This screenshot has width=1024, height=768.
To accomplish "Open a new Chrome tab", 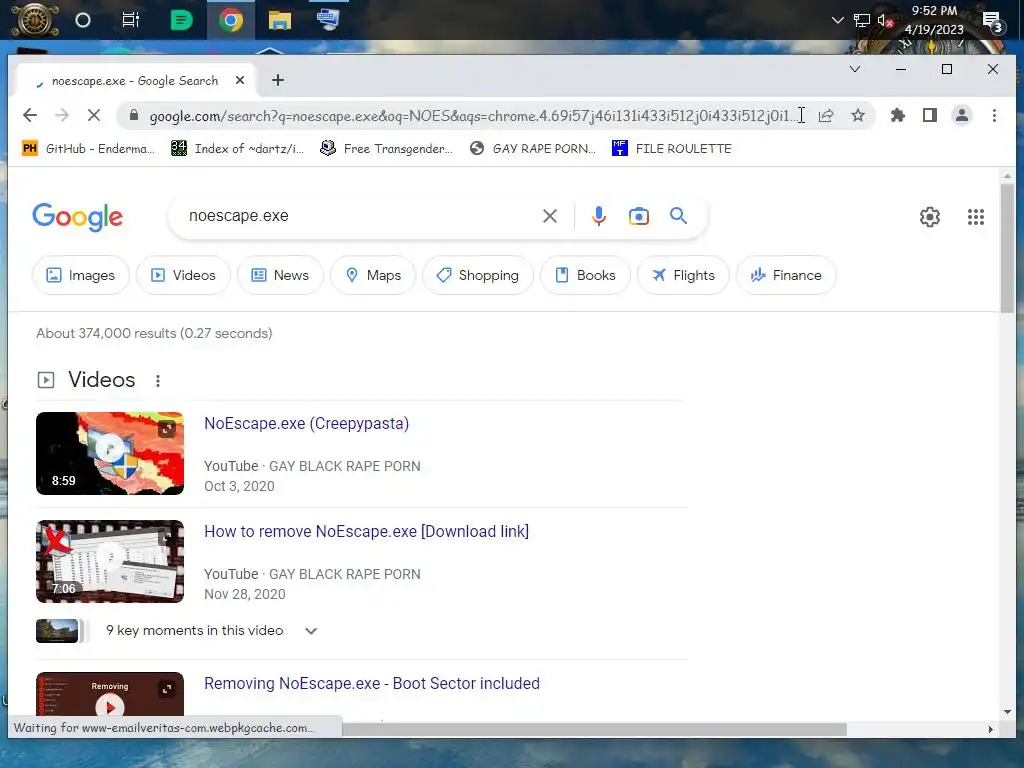I will tap(278, 80).
